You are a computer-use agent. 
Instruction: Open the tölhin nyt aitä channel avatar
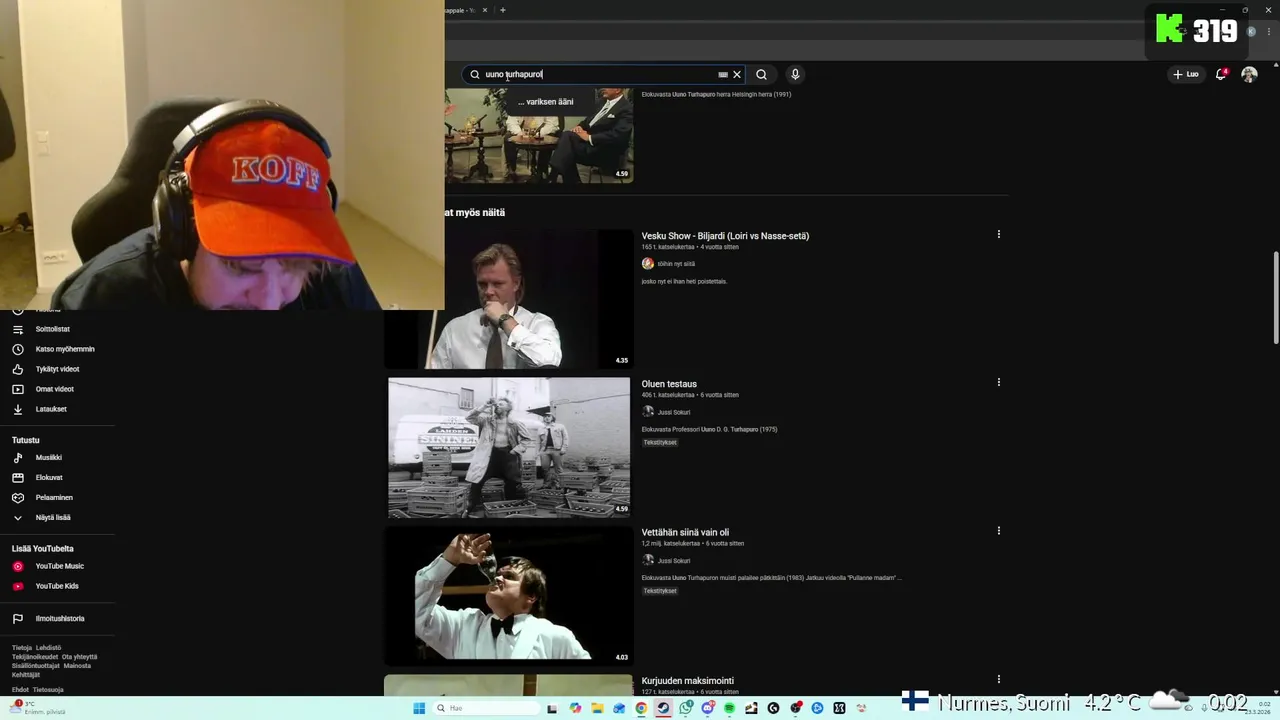pos(648,264)
